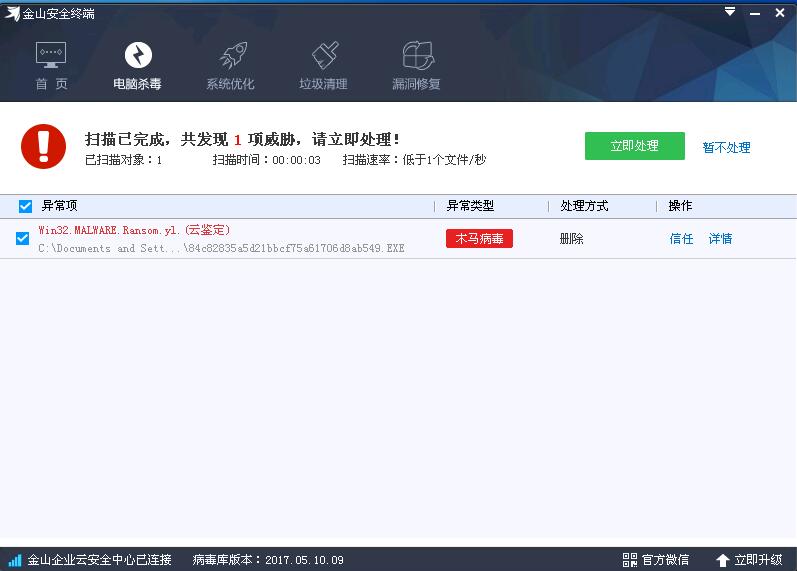Screen dimensions: 797x571
Task: Open 垃圾清理 brush icon
Action: (325, 55)
